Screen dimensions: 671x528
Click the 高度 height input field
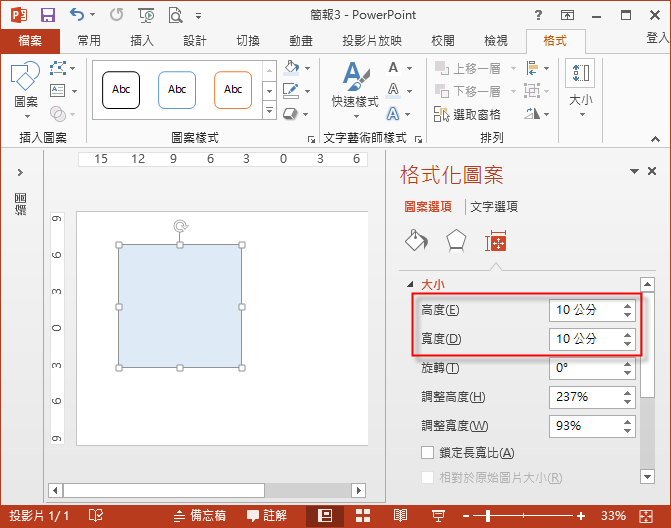[592, 310]
